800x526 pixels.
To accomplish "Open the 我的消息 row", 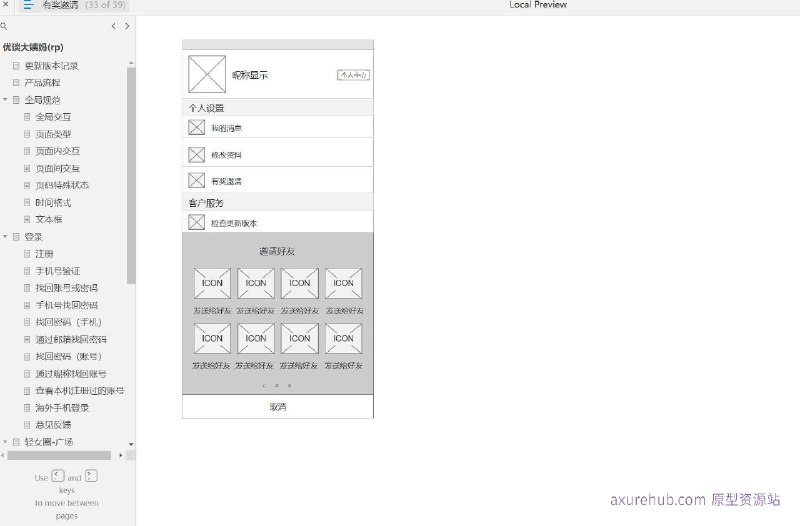I will (278, 127).
